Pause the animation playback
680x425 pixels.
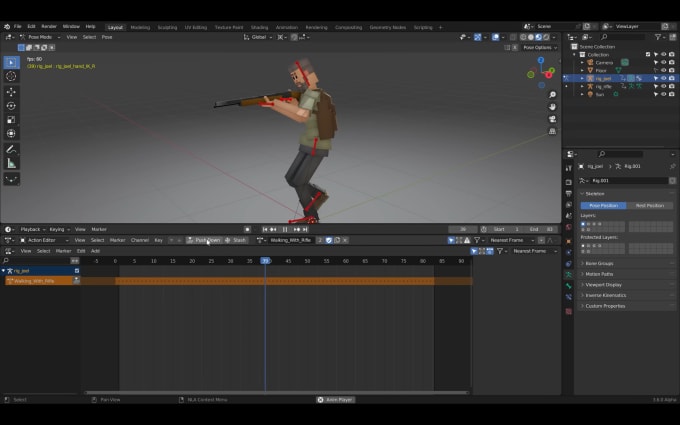coord(285,229)
